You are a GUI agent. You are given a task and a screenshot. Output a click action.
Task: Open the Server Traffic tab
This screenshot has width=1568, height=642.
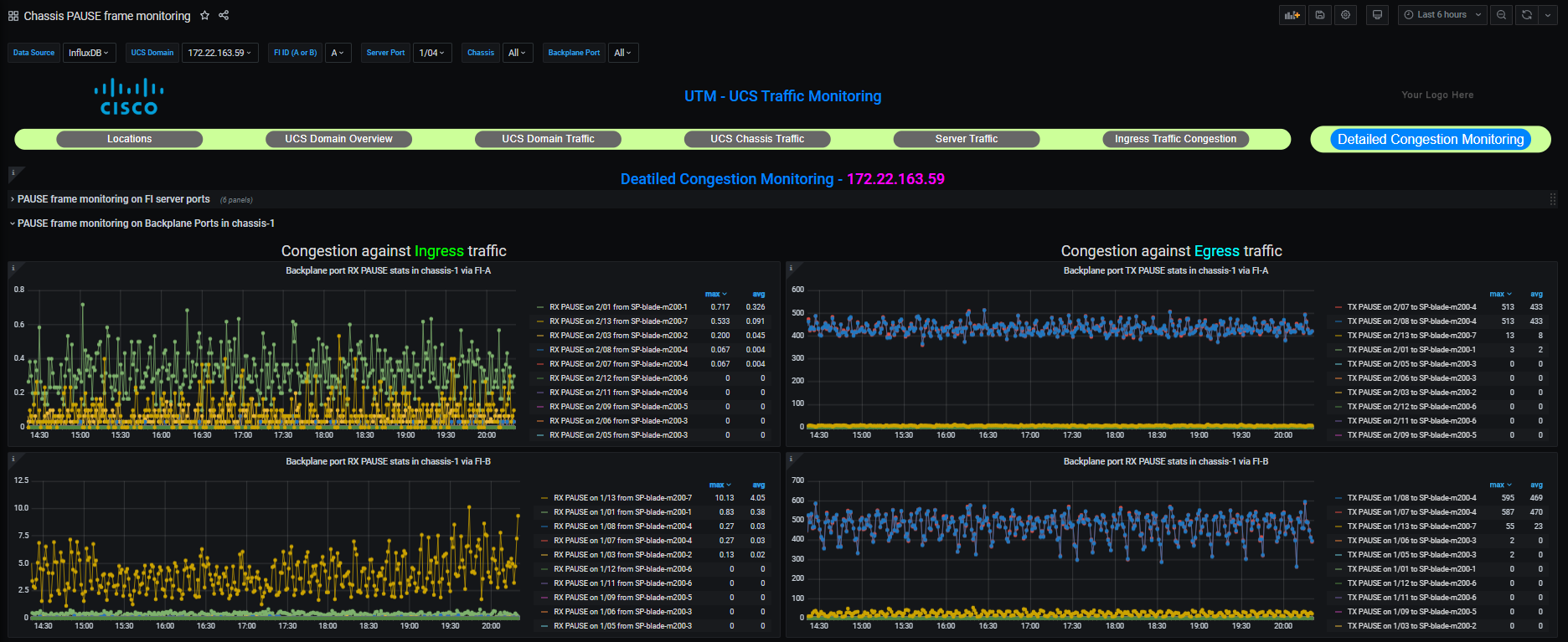point(967,139)
